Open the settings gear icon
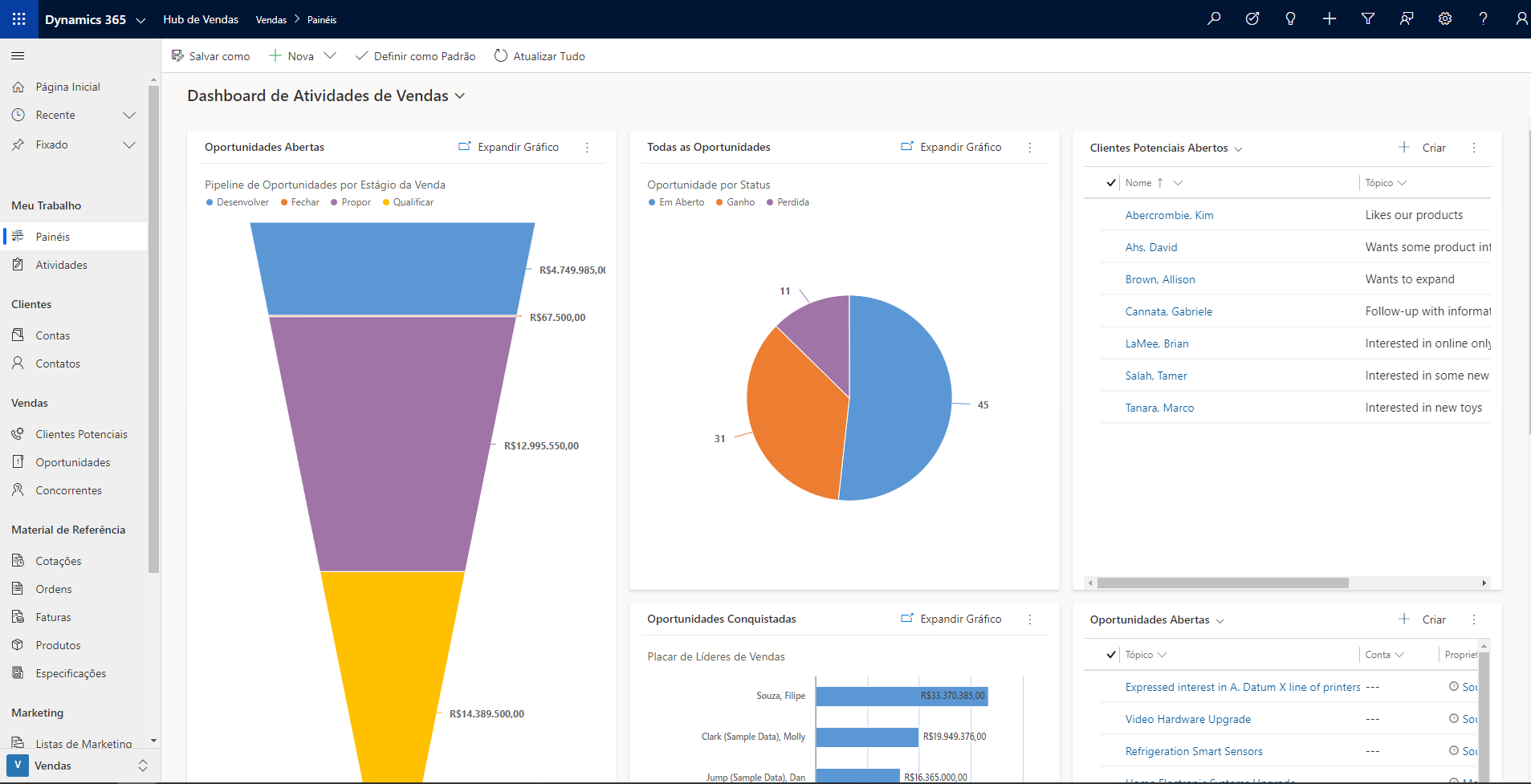Image resolution: width=1531 pixels, height=784 pixels. pos(1445,18)
